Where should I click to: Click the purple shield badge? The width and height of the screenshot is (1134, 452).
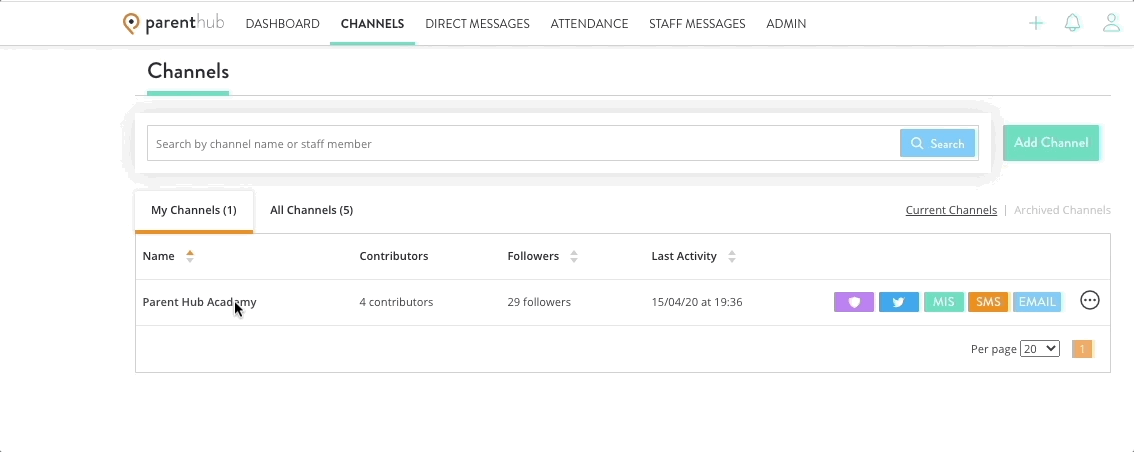tap(854, 302)
